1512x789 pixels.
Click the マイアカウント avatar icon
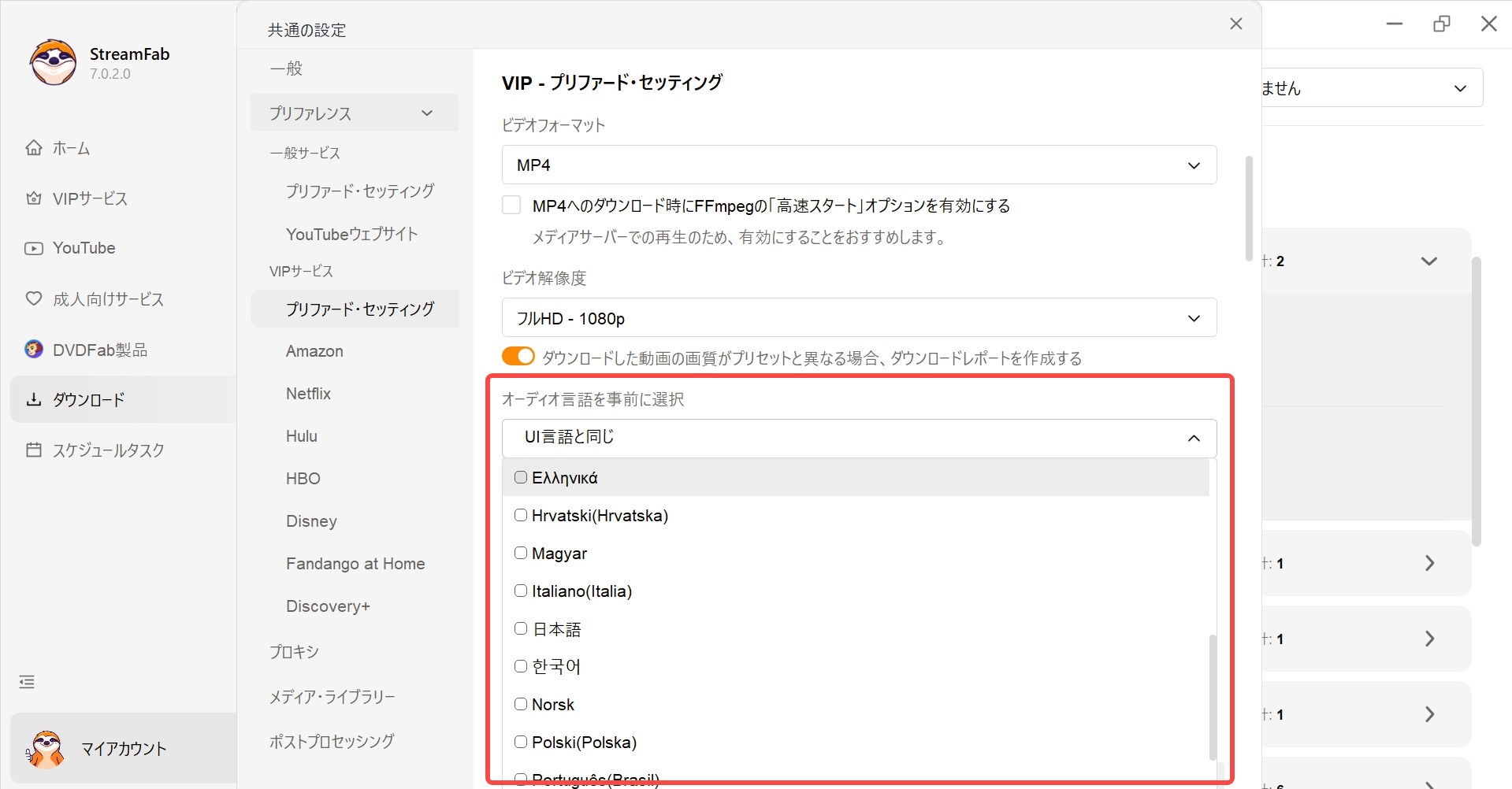46,748
